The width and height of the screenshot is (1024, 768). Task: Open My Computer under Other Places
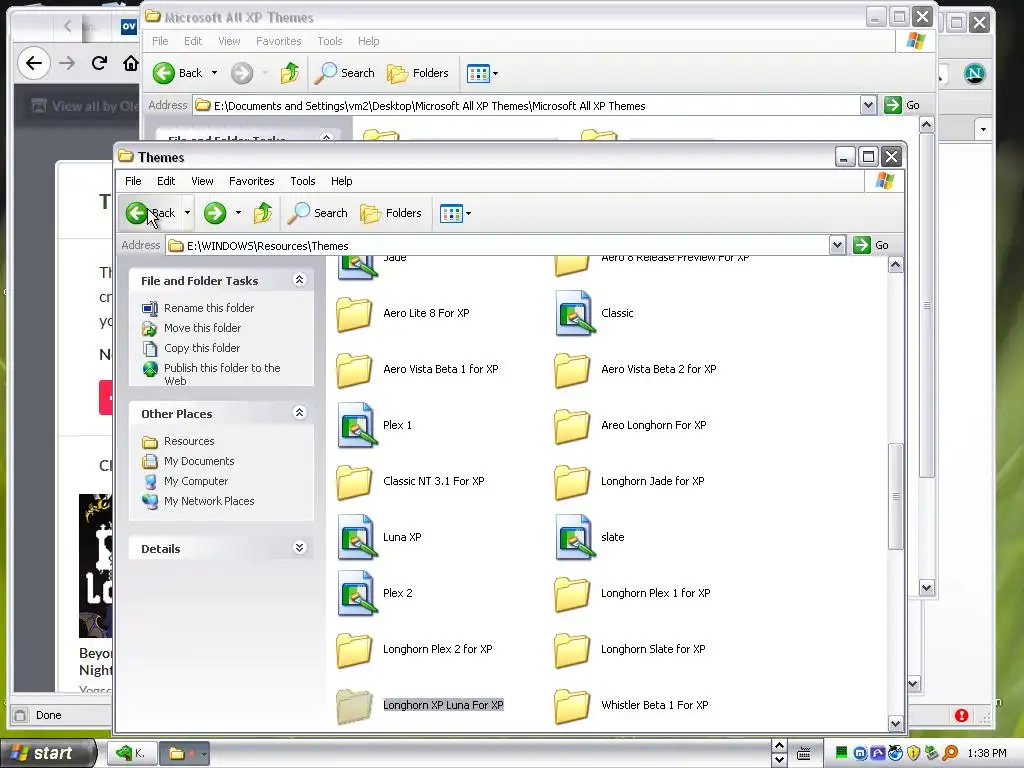(185, 481)
